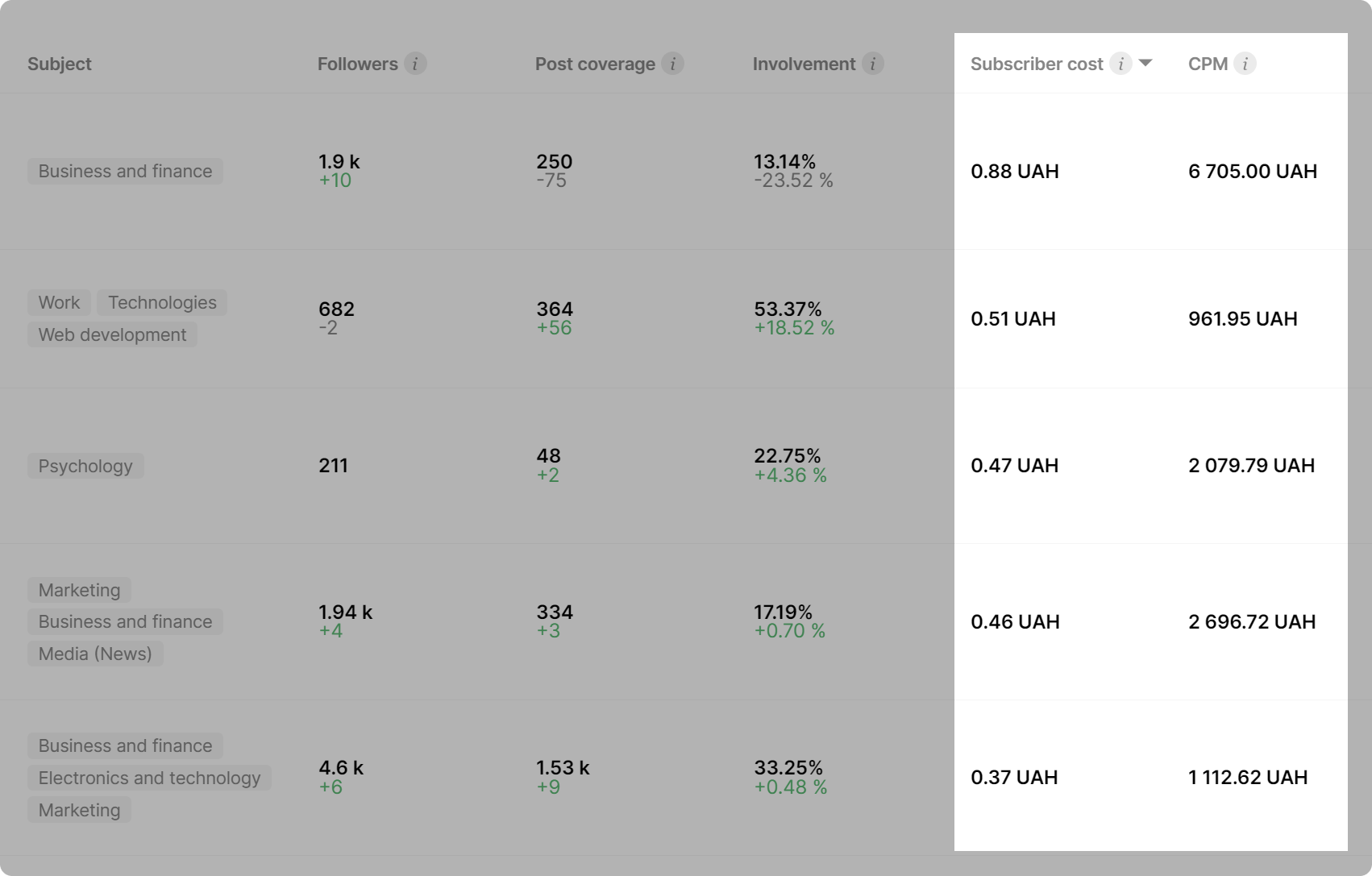Image resolution: width=1372 pixels, height=876 pixels.
Task: Click the Followers info icon
Action: tap(415, 64)
